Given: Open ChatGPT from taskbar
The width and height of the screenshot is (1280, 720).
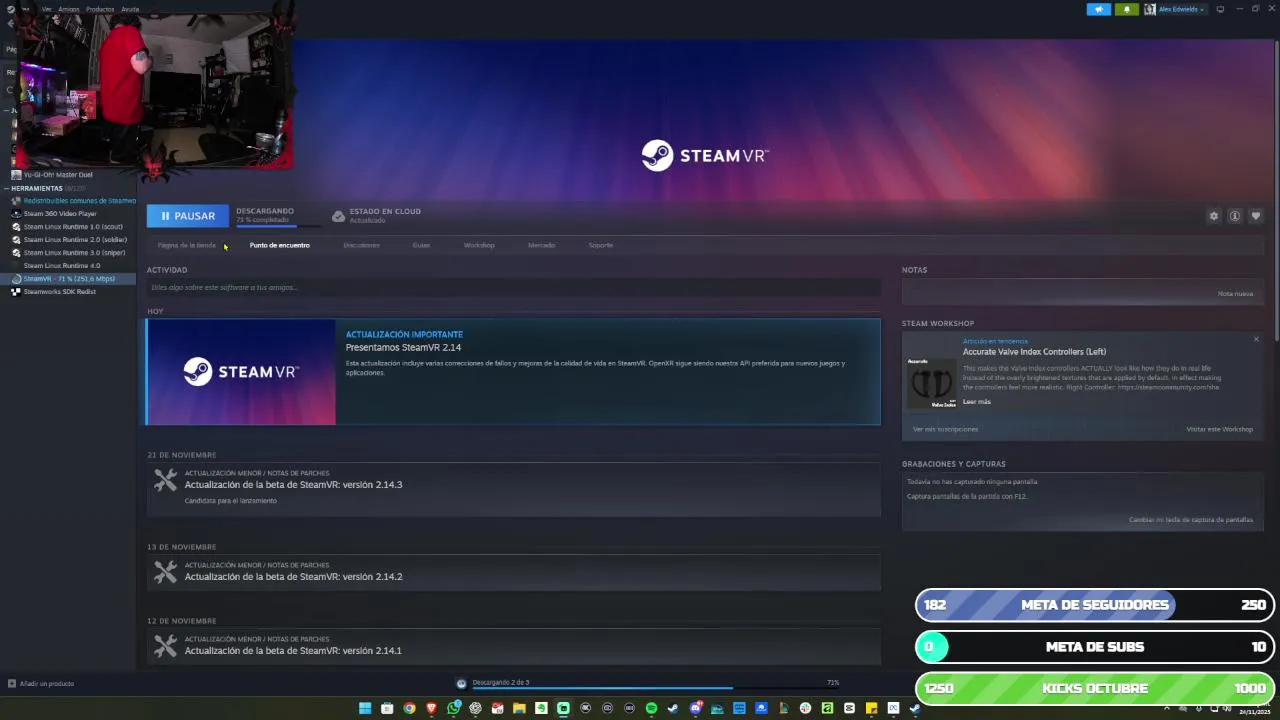Looking at the screenshot, I should click(475, 709).
